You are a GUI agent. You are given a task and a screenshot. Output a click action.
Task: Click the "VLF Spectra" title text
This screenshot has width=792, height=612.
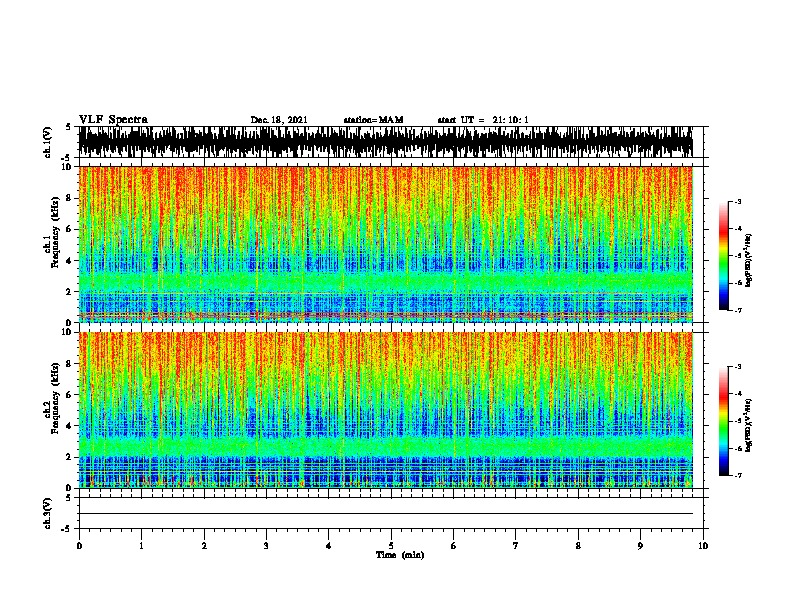[x=113, y=120]
